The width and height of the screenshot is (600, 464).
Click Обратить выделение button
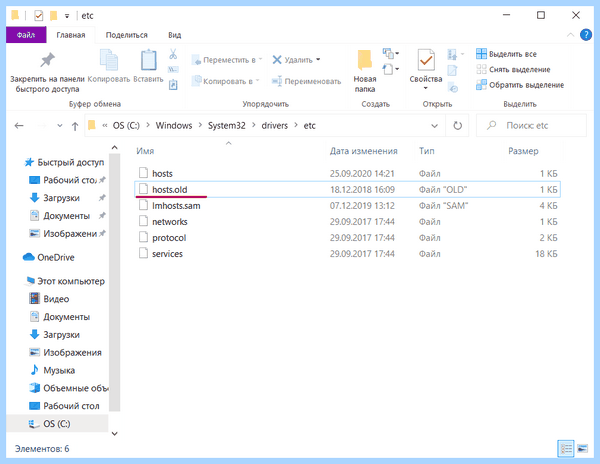coord(520,85)
